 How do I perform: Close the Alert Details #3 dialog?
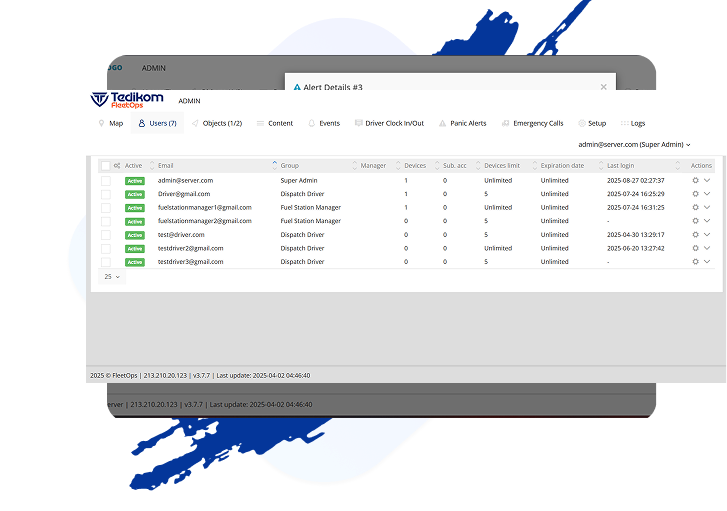603,87
